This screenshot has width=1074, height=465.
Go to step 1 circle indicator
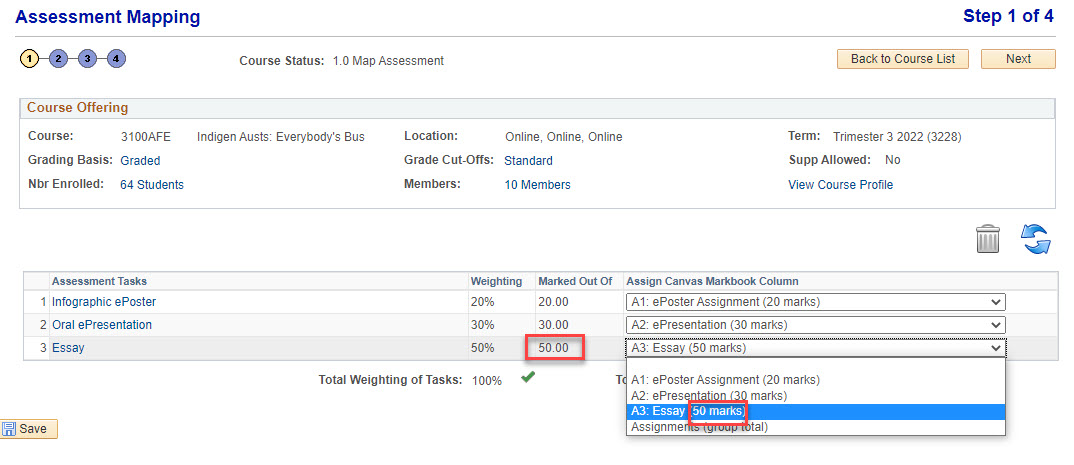coord(30,59)
